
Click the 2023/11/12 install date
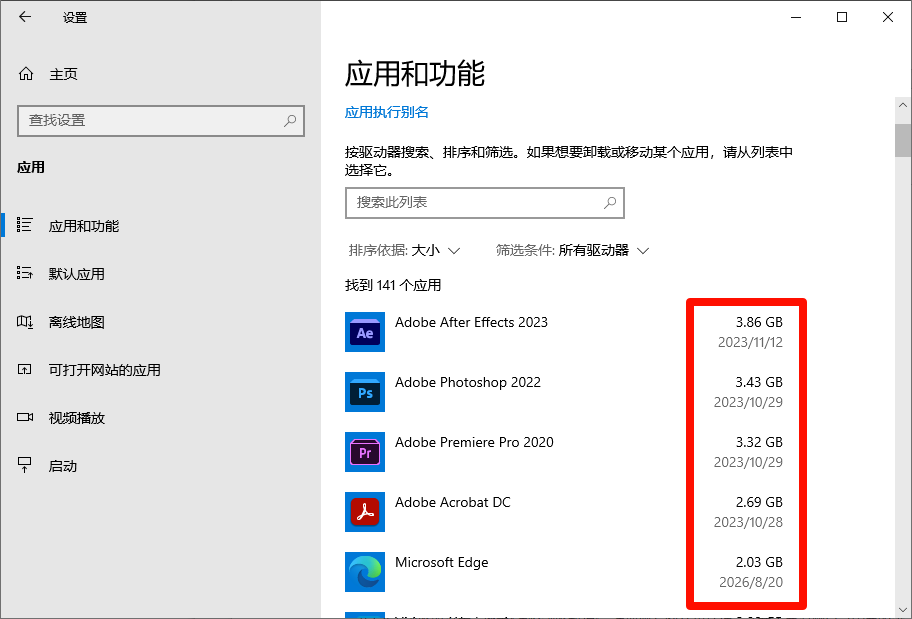(750, 342)
